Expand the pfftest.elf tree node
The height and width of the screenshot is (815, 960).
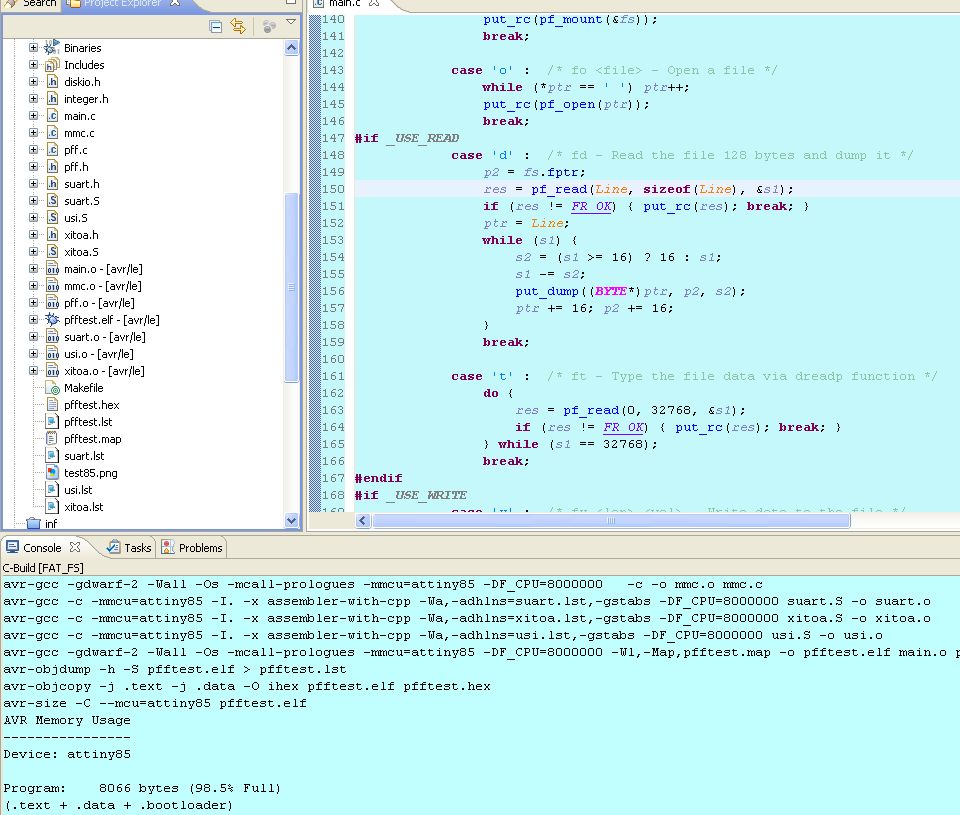[x=34, y=320]
